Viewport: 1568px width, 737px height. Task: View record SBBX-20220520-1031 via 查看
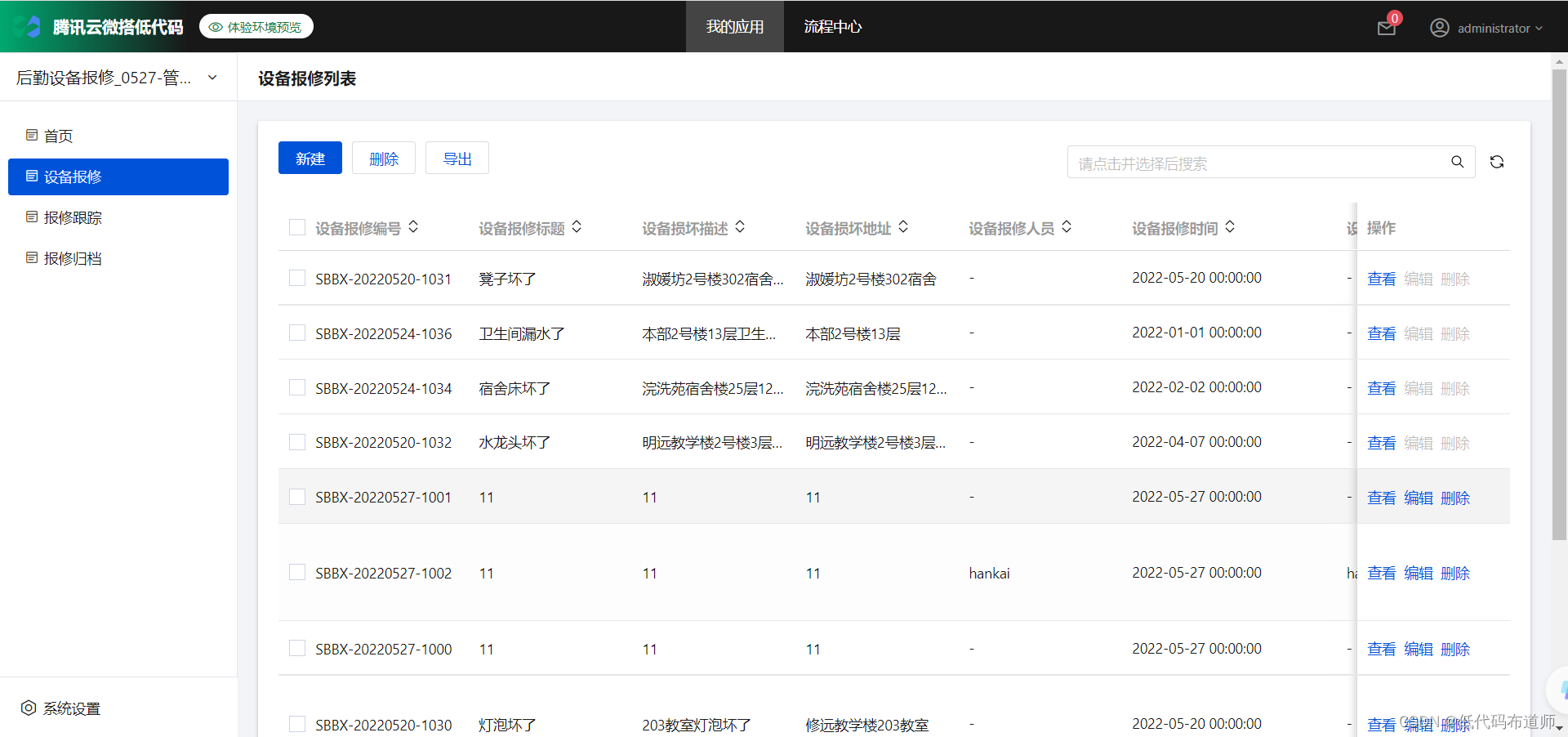click(1382, 279)
